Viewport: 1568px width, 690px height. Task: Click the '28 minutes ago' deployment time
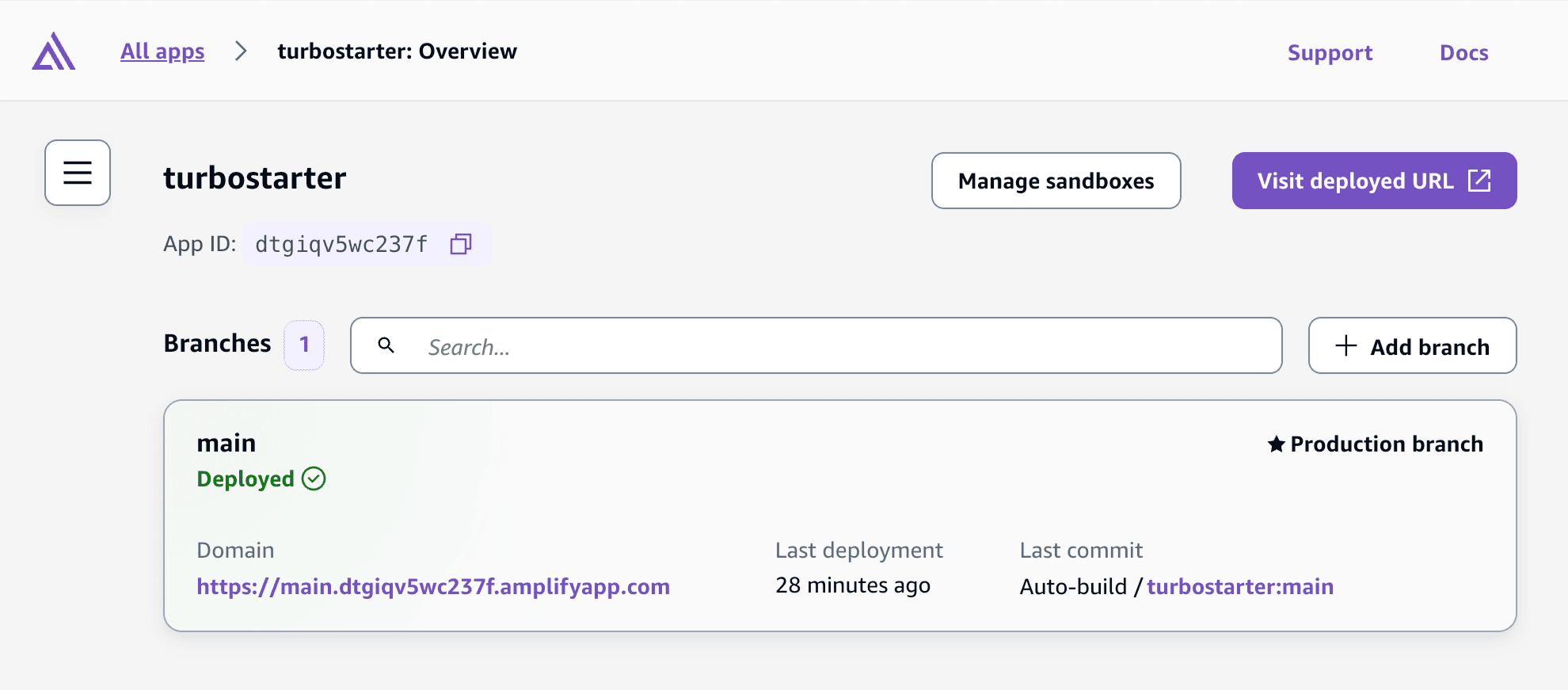[853, 585]
